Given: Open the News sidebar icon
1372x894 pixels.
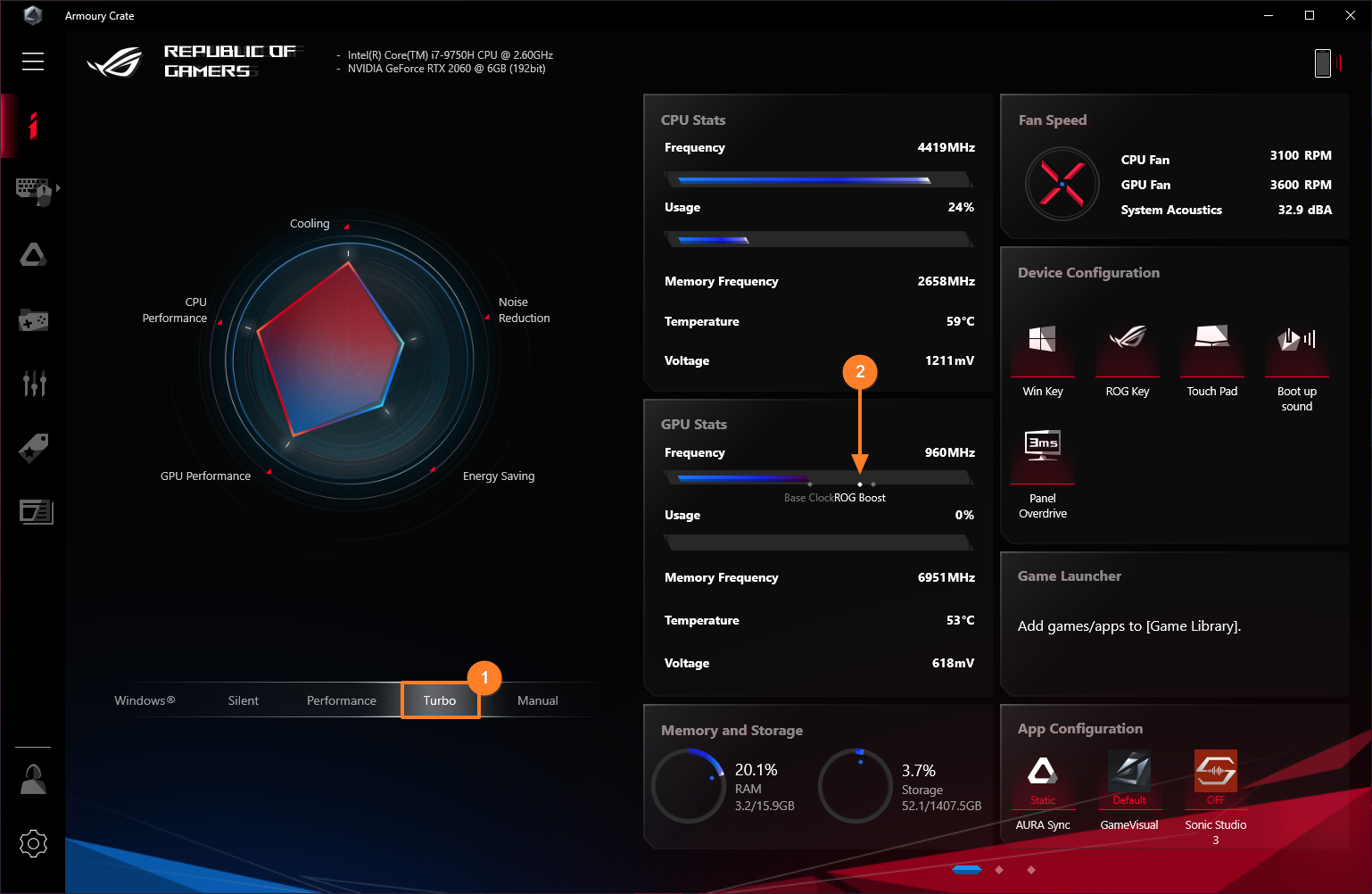Looking at the screenshot, I should 36,511.
